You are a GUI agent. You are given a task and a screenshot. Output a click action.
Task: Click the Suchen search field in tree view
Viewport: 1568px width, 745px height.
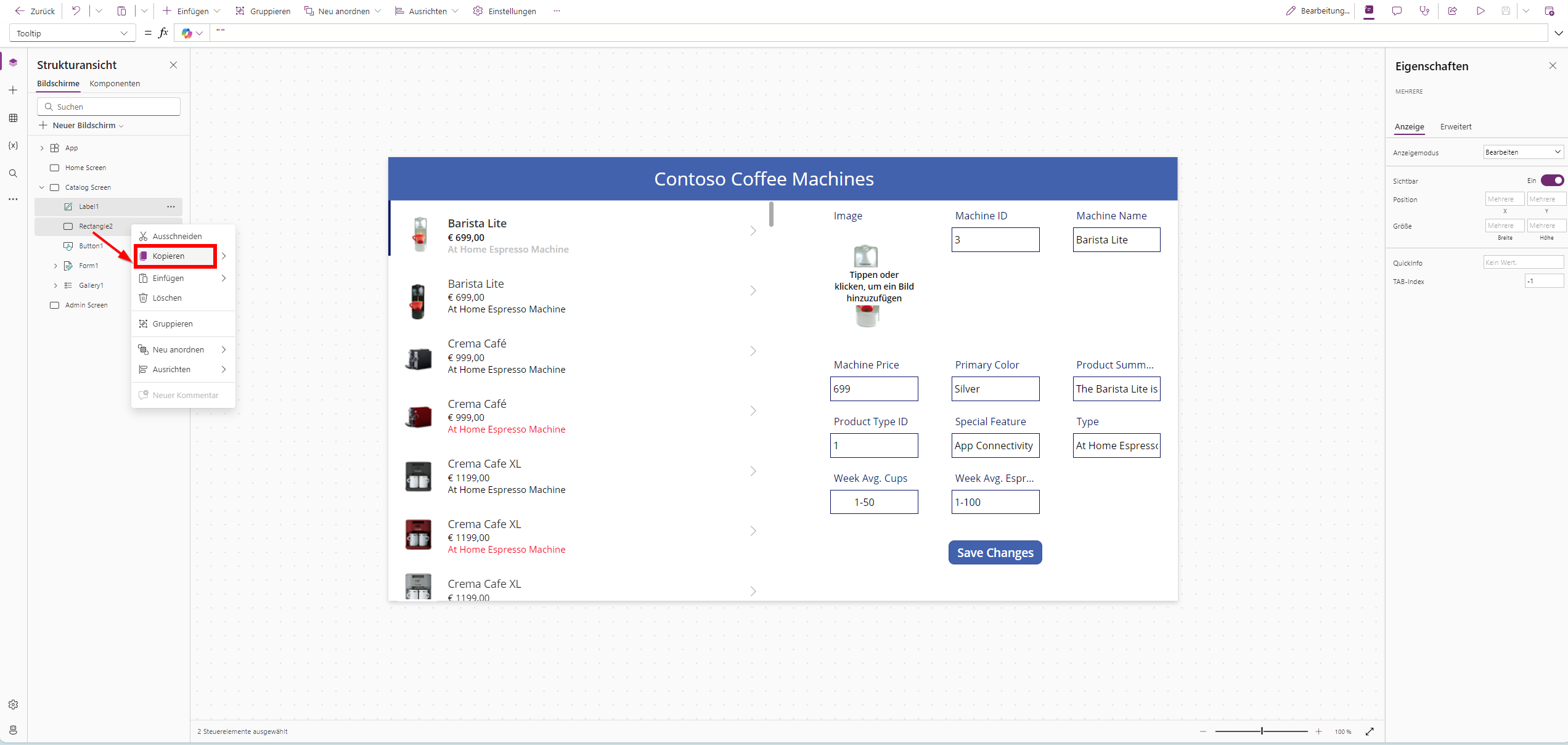pos(108,107)
